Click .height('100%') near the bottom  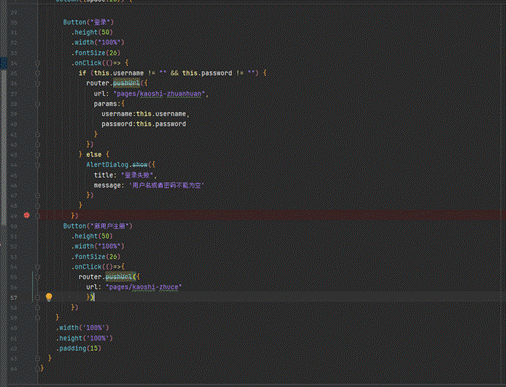click(84, 338)
